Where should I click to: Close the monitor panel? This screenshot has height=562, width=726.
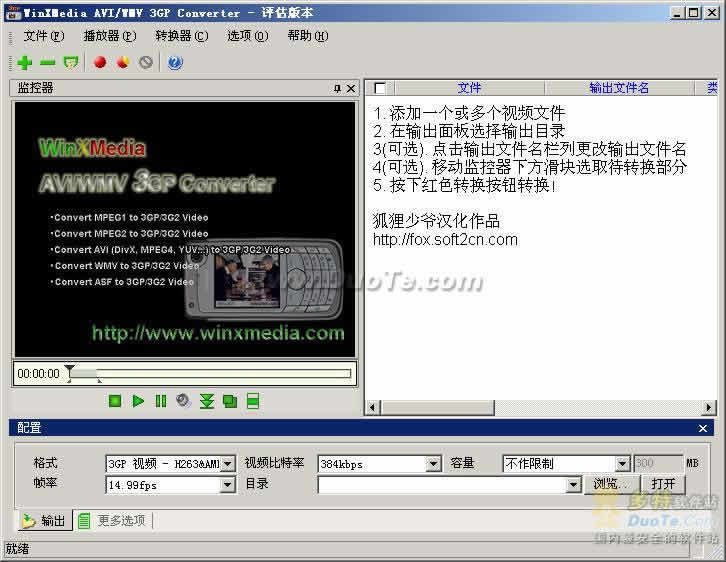coord(351,88)
